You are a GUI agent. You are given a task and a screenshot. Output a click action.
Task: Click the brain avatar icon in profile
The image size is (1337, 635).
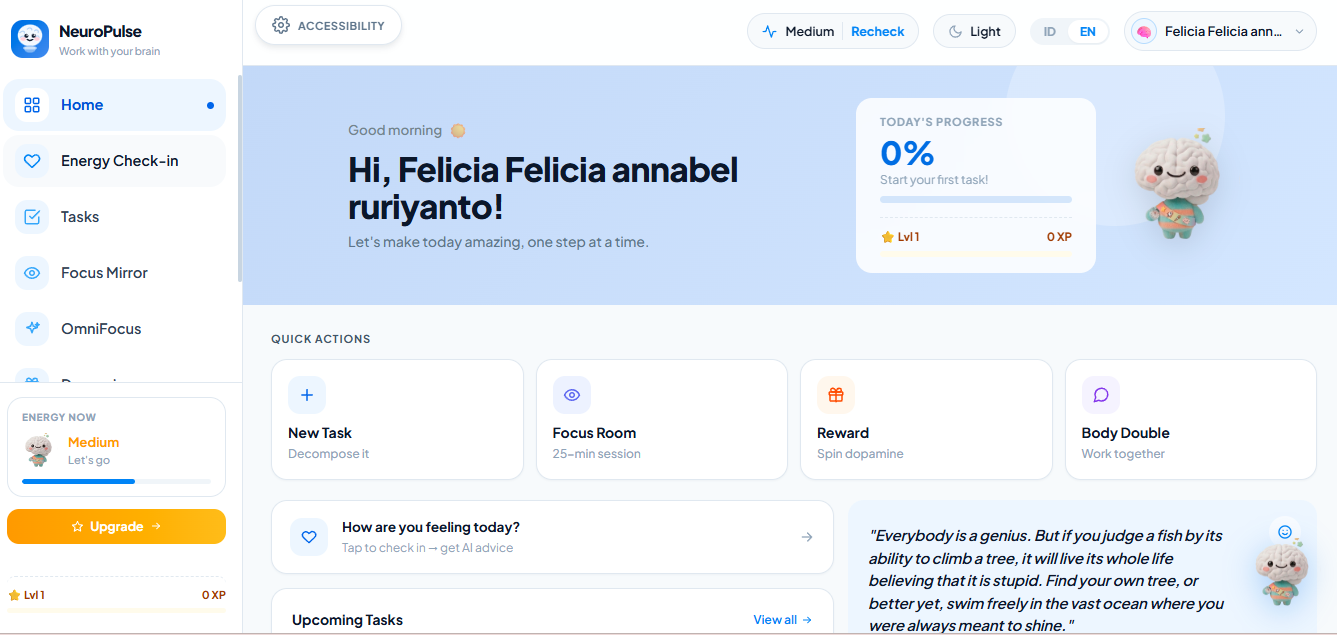1144,31
